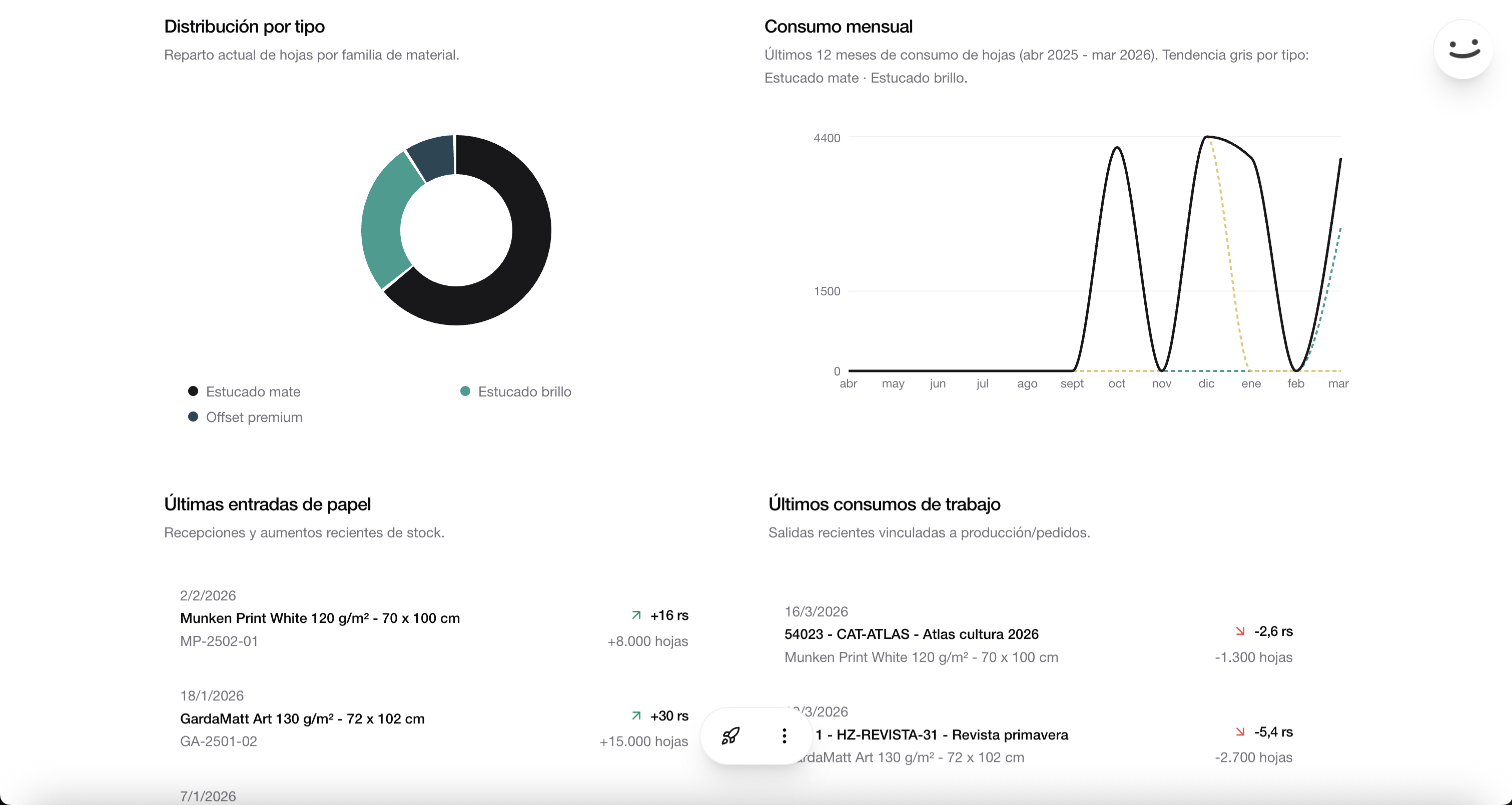Open the GardaMatt Art 130 g/m² entry
Screen dimensions: 1512x805
[x=302, y=718]
